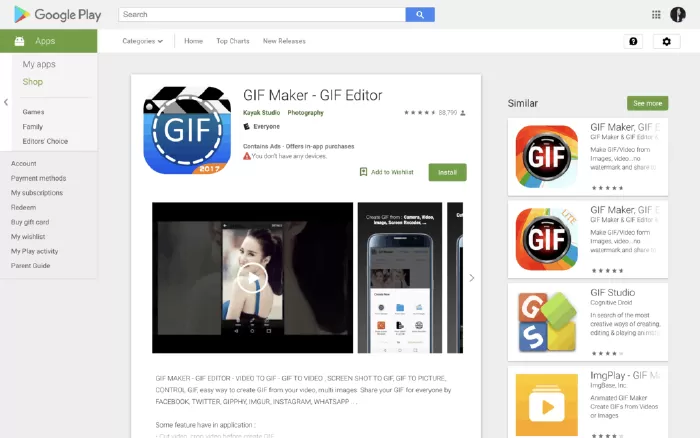Open My wishlist link
Screen dimensions: 700x438
(x=28, y=237)
